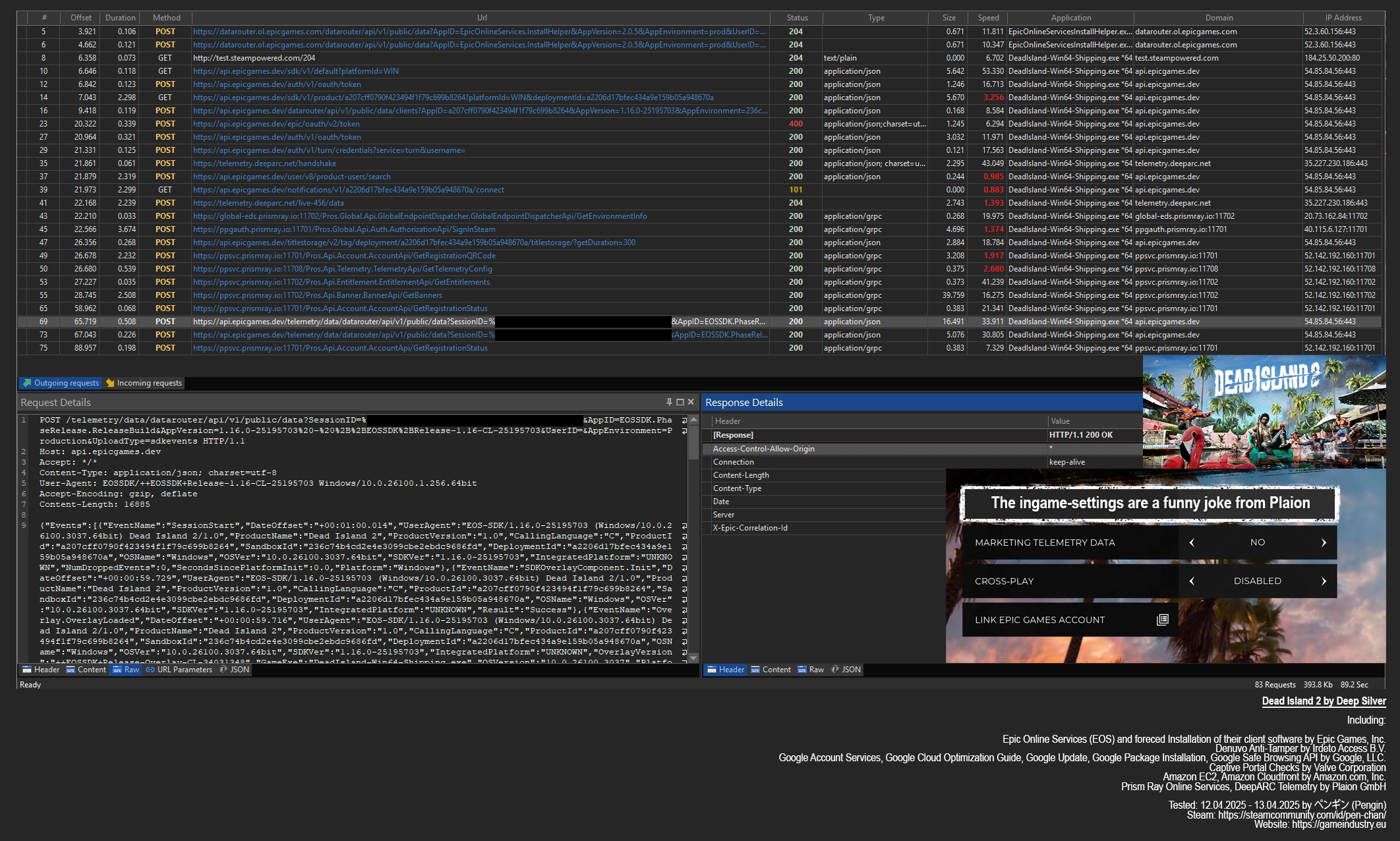The height and width of the screenshot is (841, 1400).
Task: Open the Incoming requests tab
Action: pyautogui.click(x=144, y=383)
